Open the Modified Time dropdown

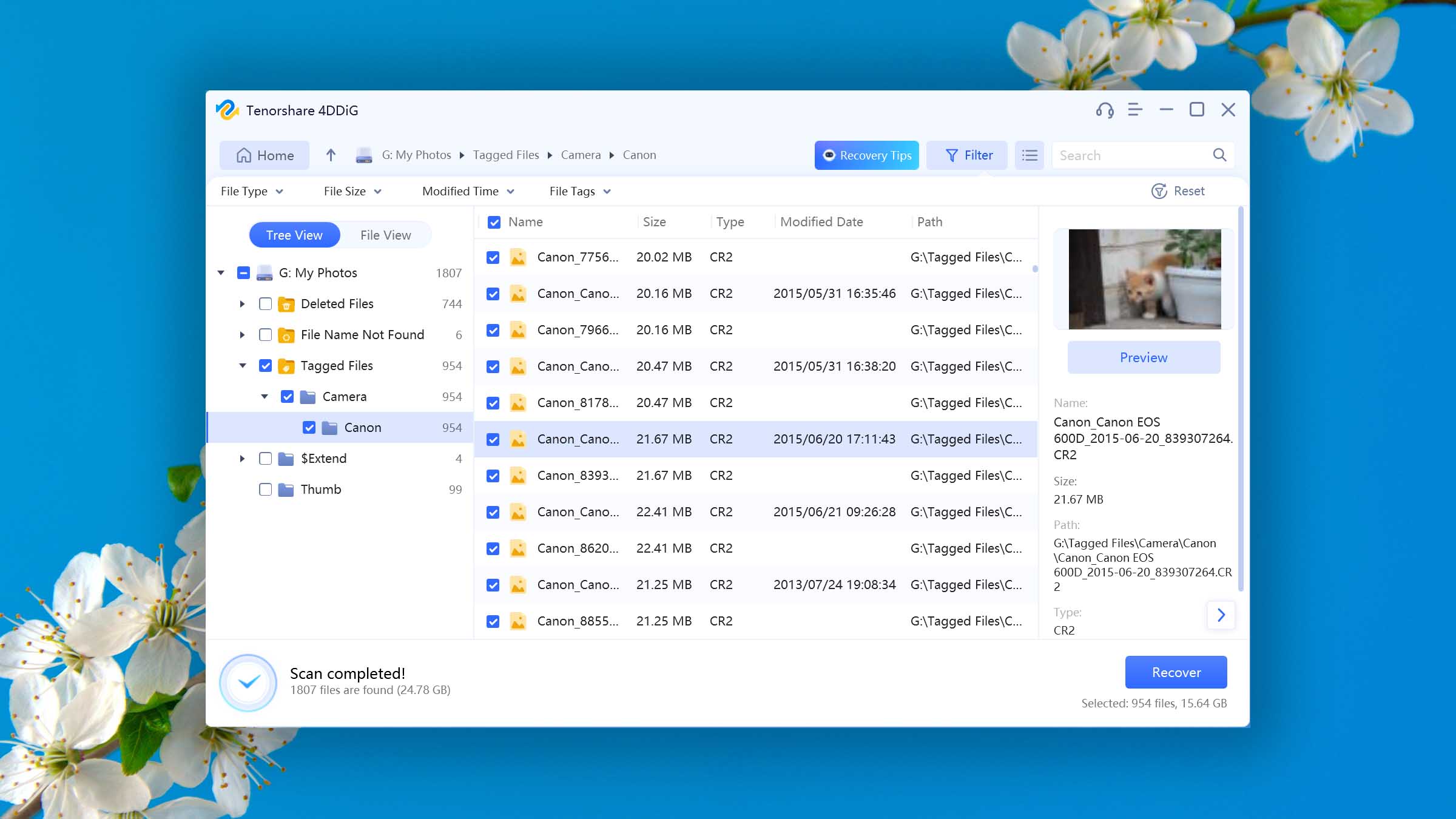468,191
